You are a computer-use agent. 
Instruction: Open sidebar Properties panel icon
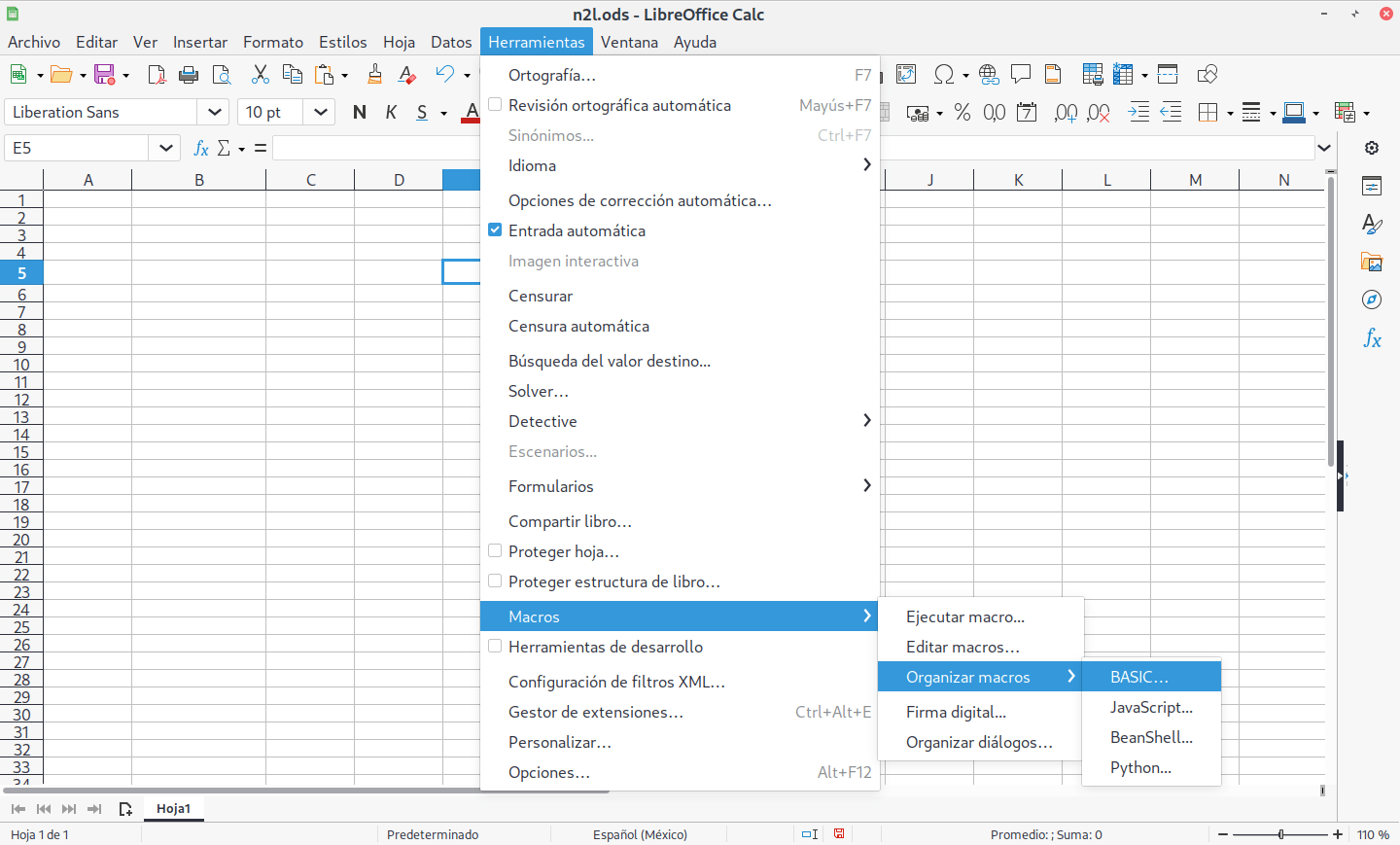coord(1372,186)
